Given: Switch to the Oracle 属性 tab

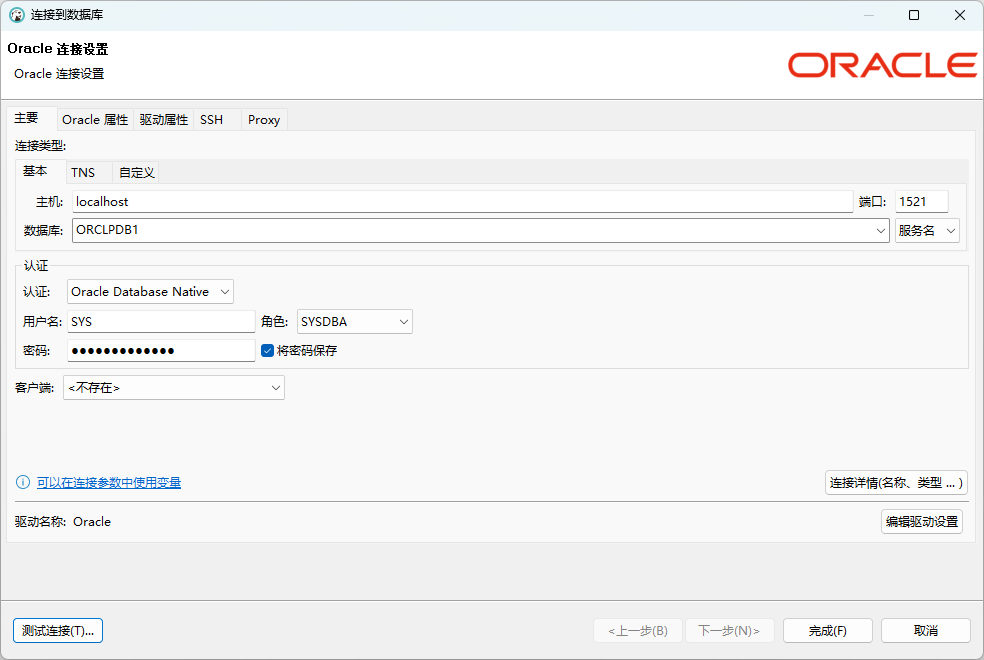Looking at the screenshot, I should click(95, 119).
